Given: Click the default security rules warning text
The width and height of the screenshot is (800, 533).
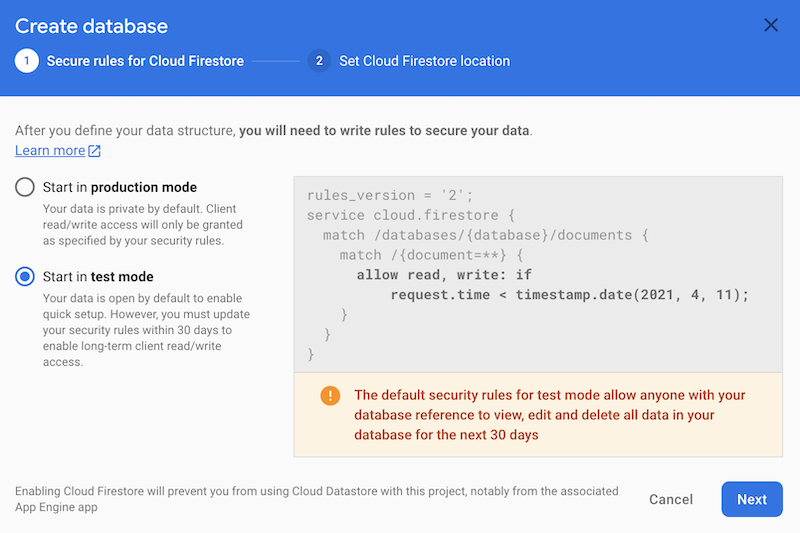Looking at the screenshot, I should (x=549, y=415).
